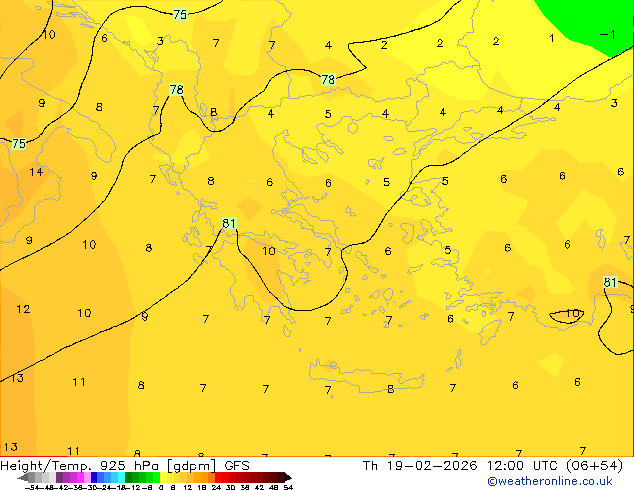
Task: Click the '8' value on Crete island
Action: (390, 389)
